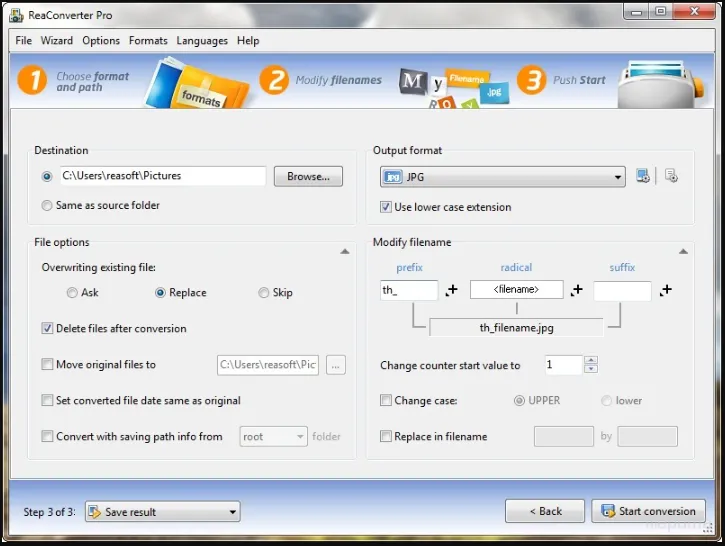Viewport: 725px width, 546px height.
Task: Enable Change case checkbox
Action: pos(386,400)
